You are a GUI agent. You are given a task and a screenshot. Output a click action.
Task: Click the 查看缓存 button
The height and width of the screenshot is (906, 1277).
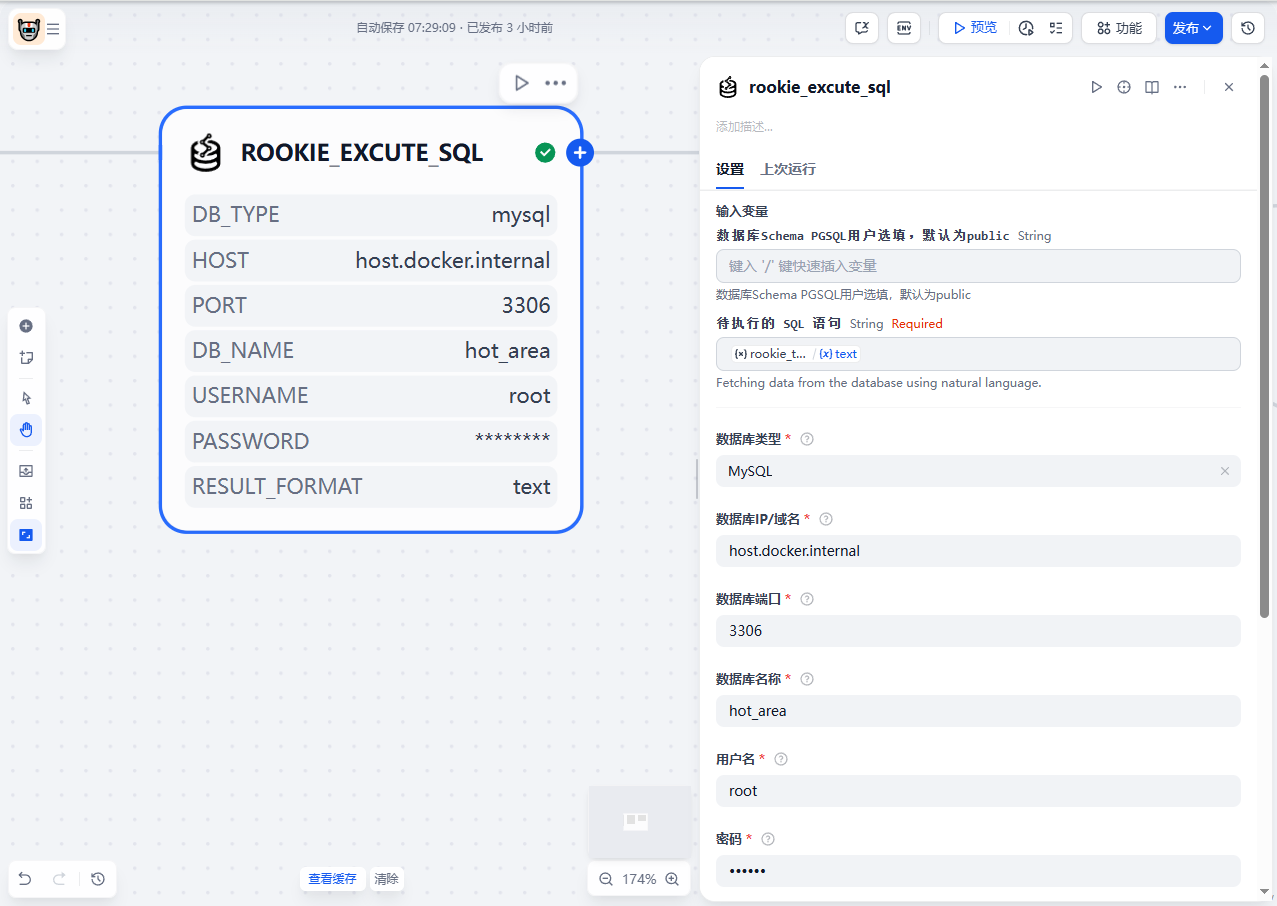pos(332,879)
